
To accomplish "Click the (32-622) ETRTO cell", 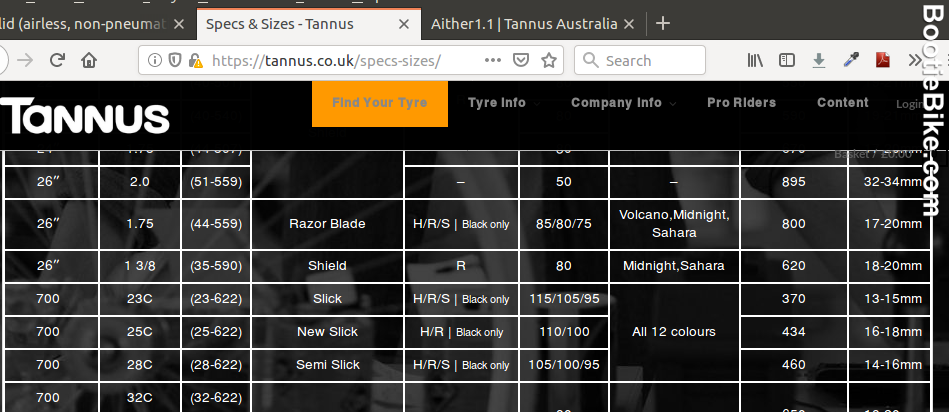I will (x=216, y=397).
